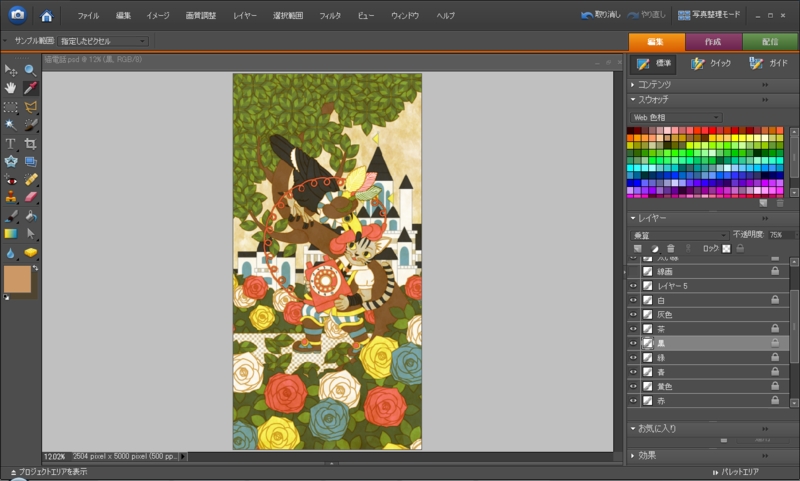
Task: Switch to the 配信 tab
Action: (x=770, y=41)
